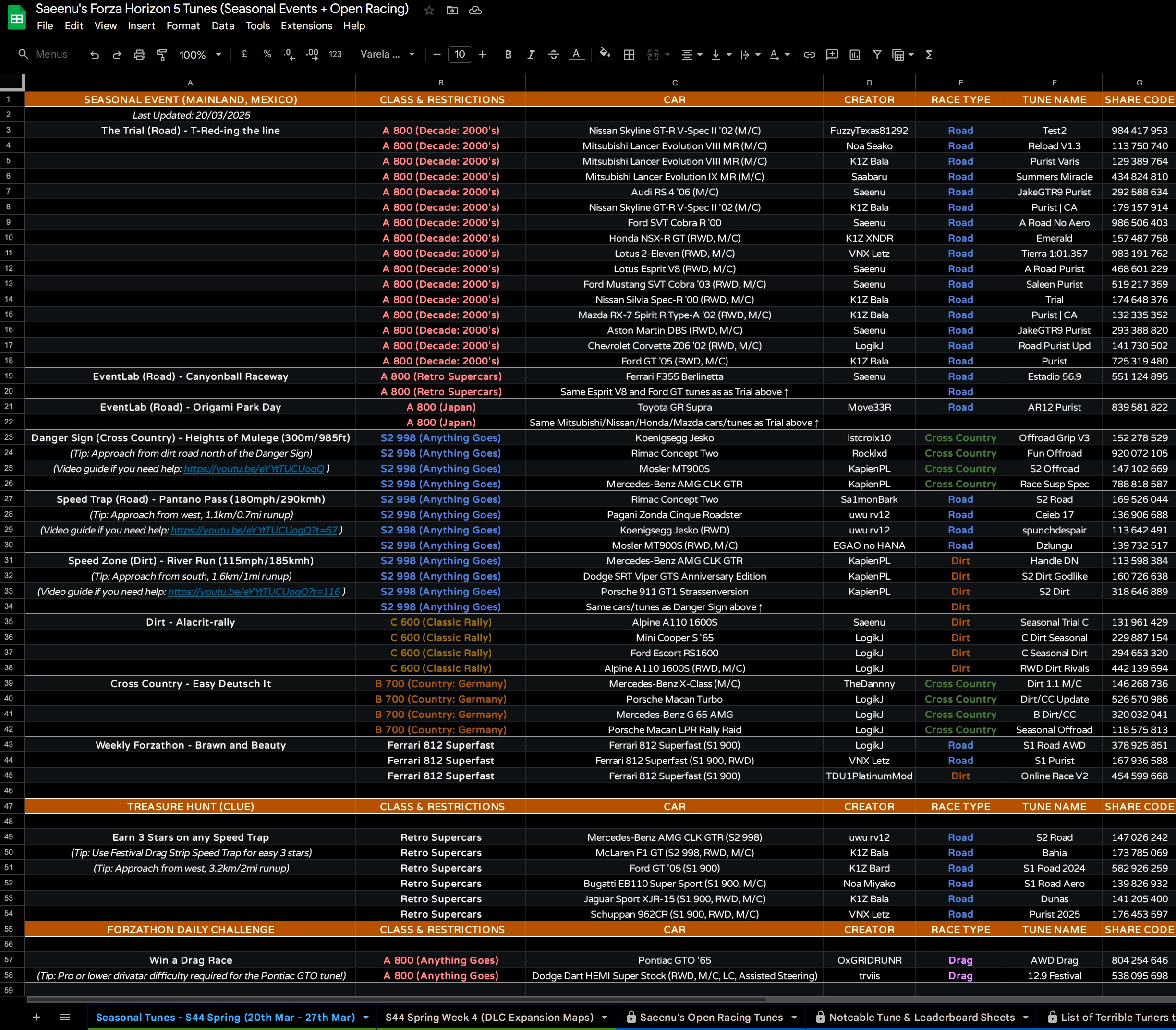Open the Borders tool
This screenshot has height=1030, width=1176.
(x=629, y=55)
